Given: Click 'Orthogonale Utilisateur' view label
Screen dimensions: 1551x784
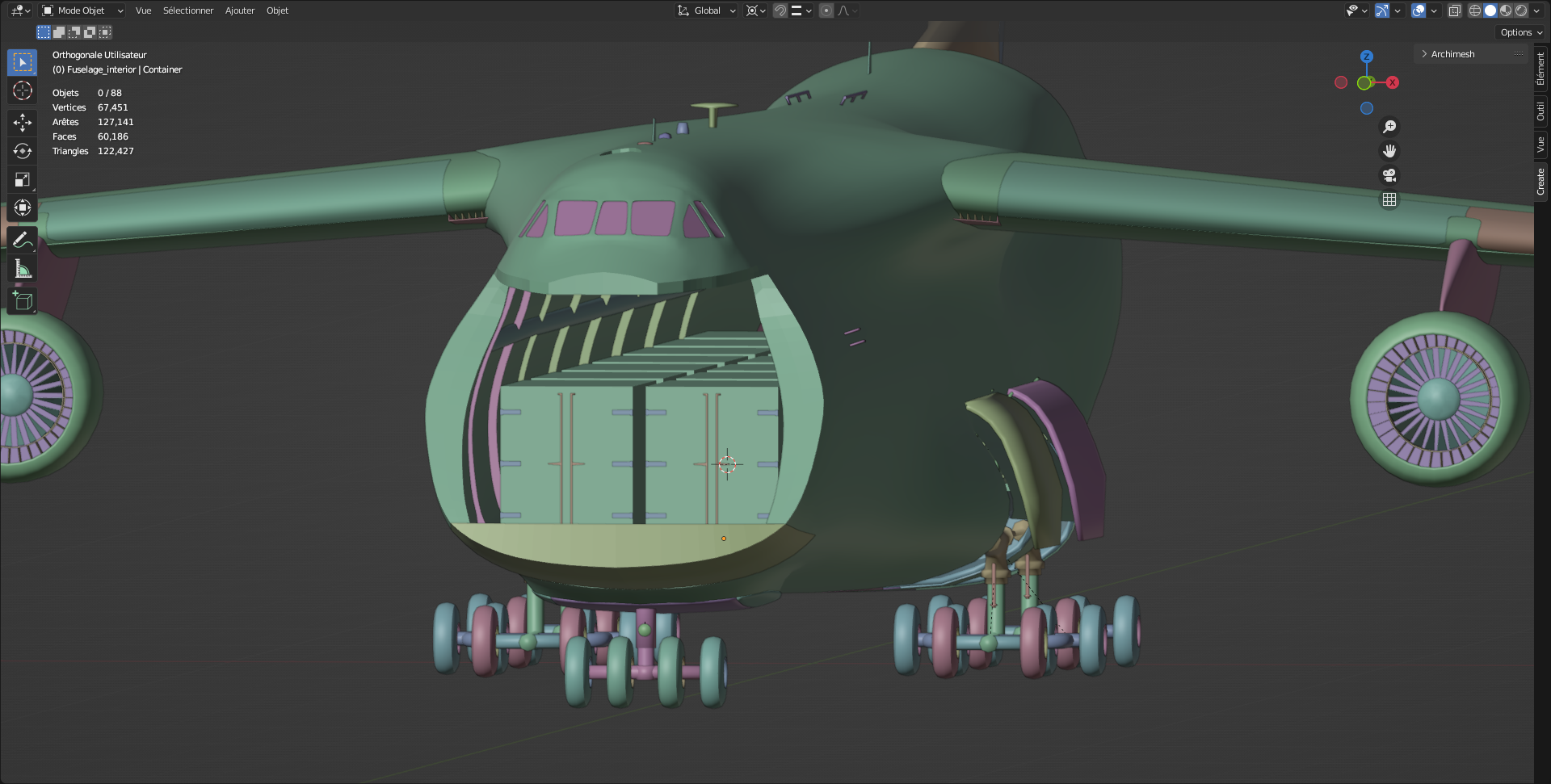Looking at the screenshot, I should 99,55.
